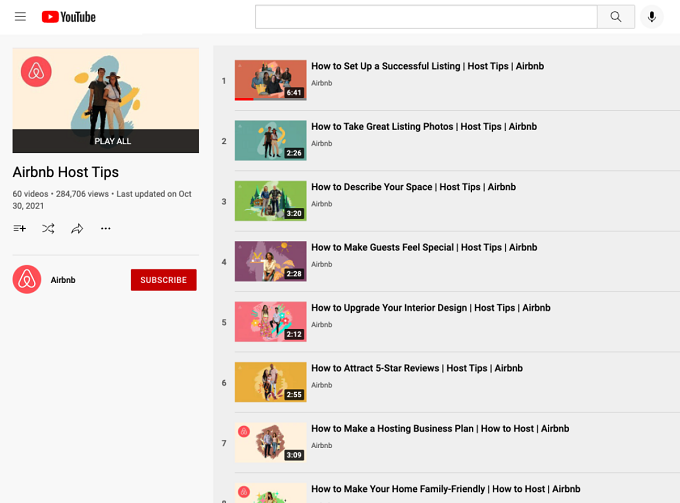Open thumbnail of Describe Your Space video

pos(271,201)
